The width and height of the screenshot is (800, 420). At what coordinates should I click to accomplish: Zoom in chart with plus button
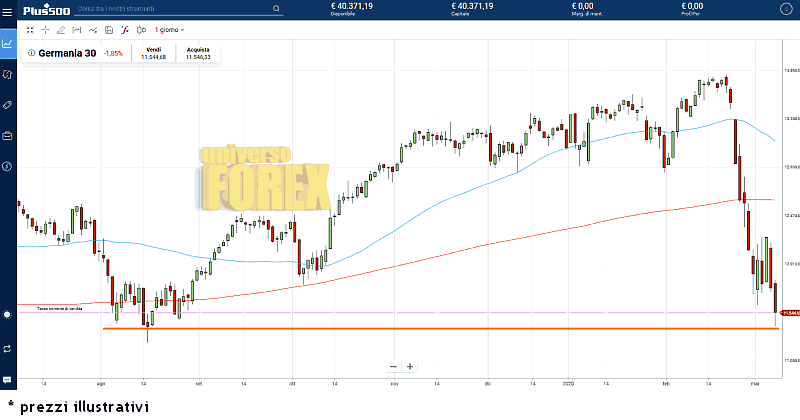pyautogui.click(x=410, y=367)
